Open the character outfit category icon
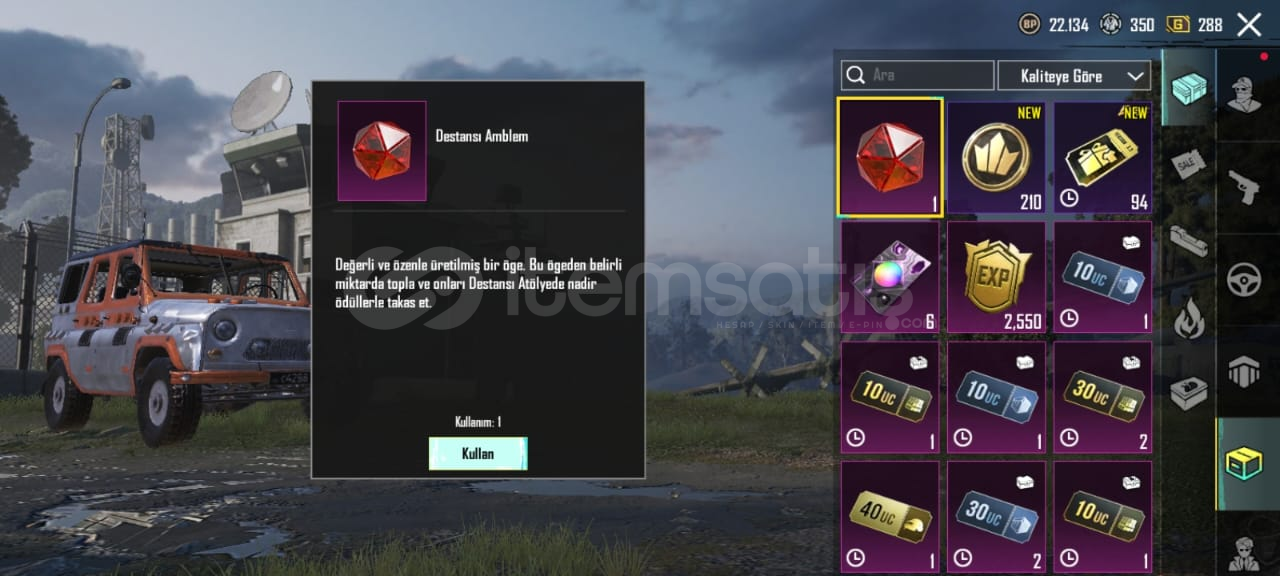 pos(1244,94)
